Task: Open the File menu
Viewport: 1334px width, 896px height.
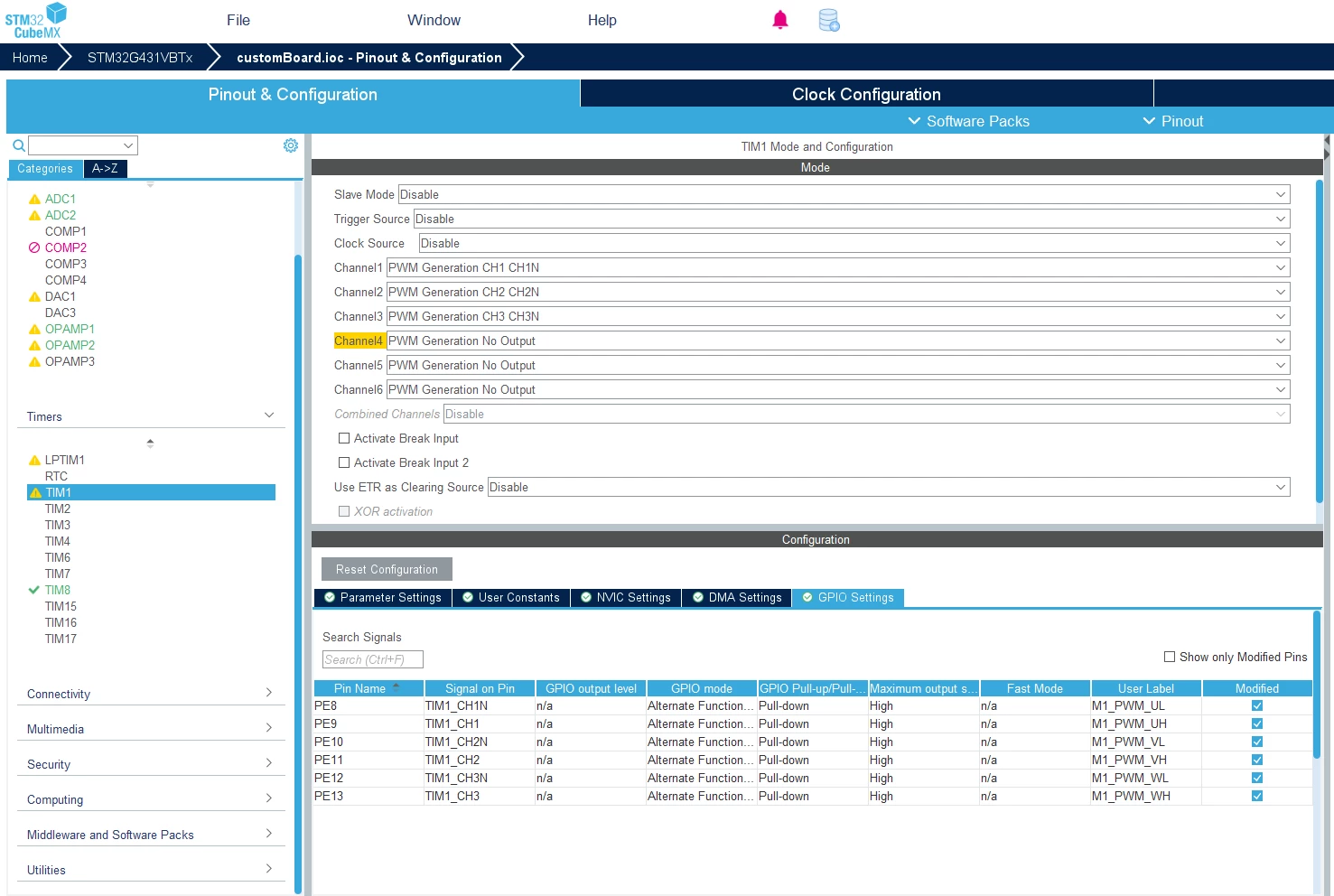Action: click(238, 20)
